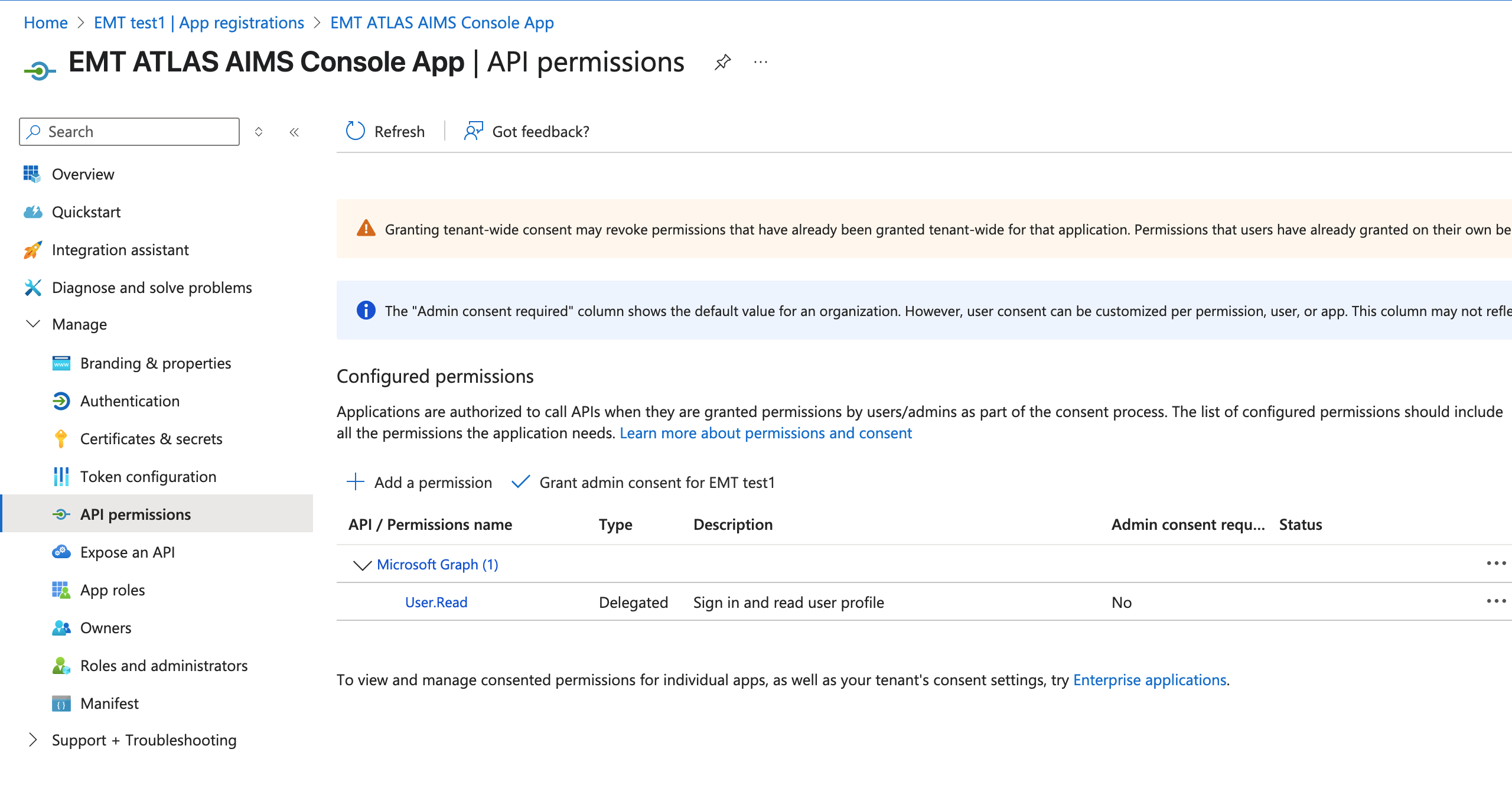Click the Integration assistant rocket icon
This screenshot has height=788, width=1512.
32,250
